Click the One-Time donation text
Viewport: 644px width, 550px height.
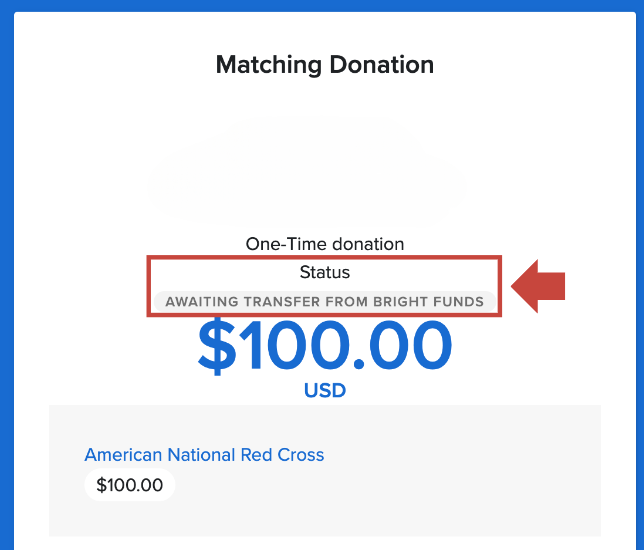click(x=325, y=244)
